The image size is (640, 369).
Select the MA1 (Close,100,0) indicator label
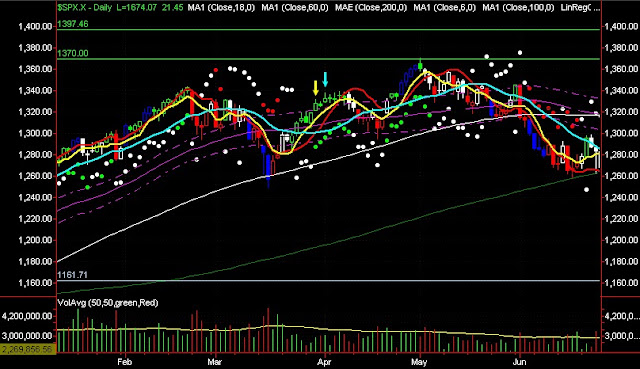518,7
